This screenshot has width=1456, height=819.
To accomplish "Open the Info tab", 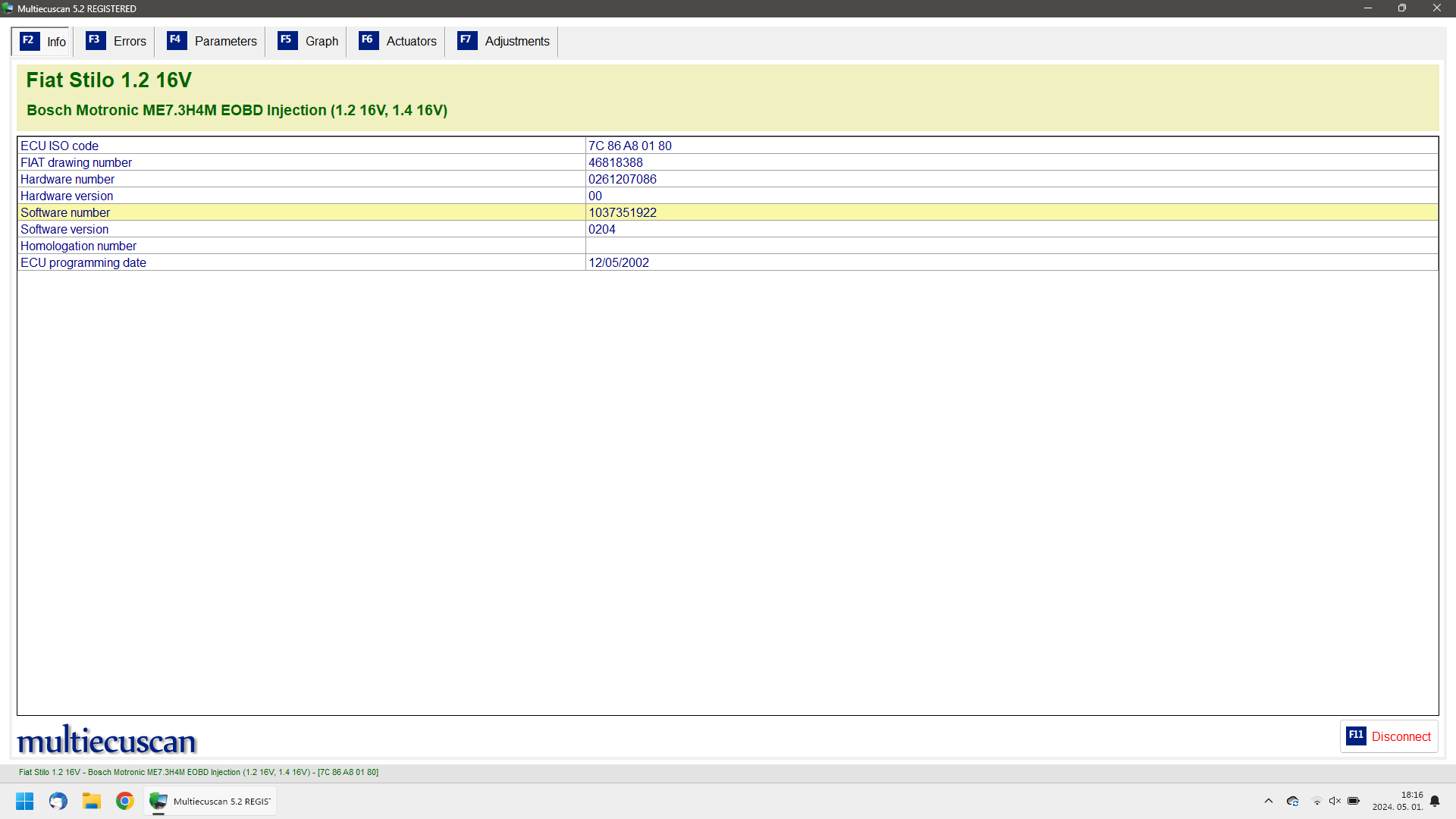I will [42, 42].
